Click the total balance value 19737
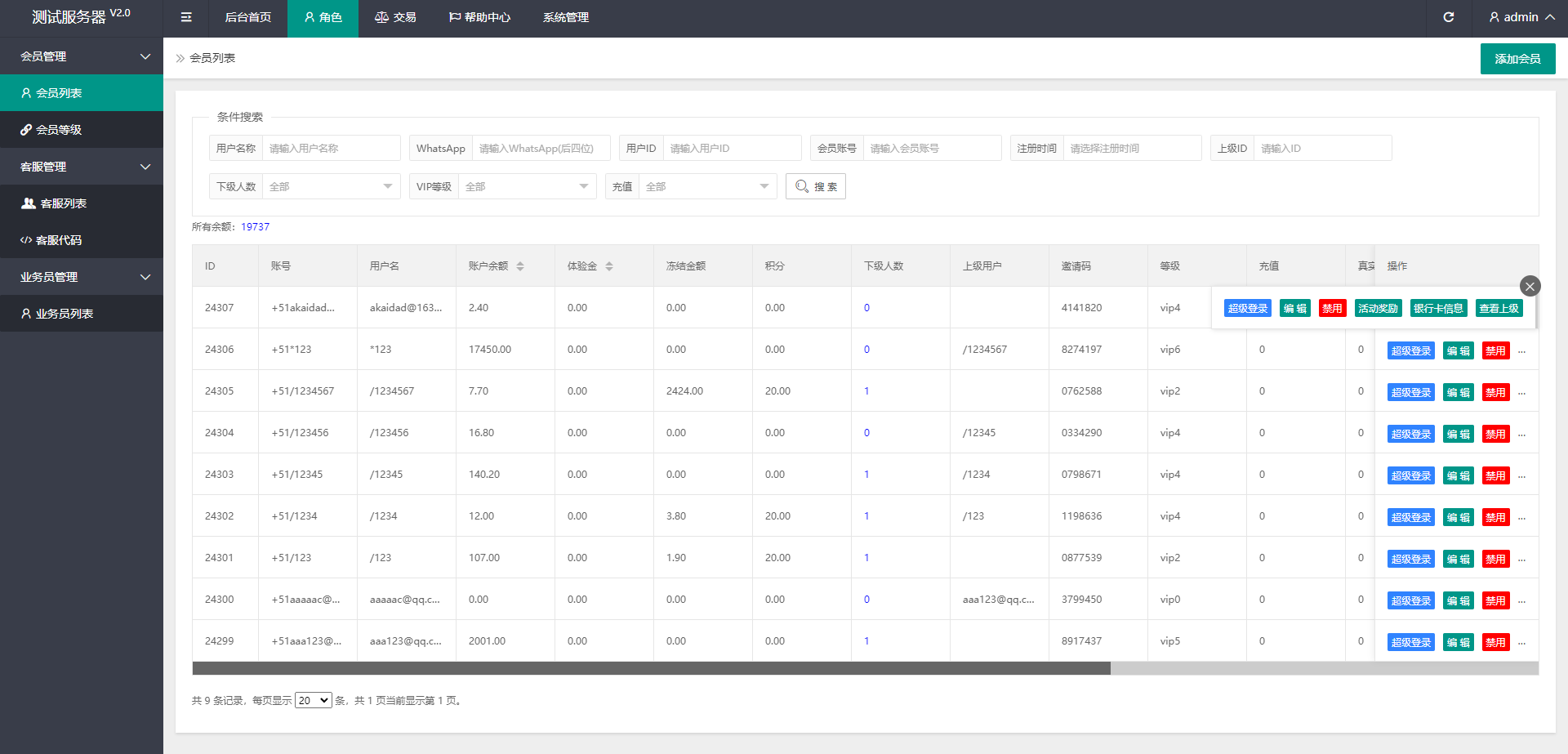The width and height of the screenshot is (1568, 754). pos(255,227)
